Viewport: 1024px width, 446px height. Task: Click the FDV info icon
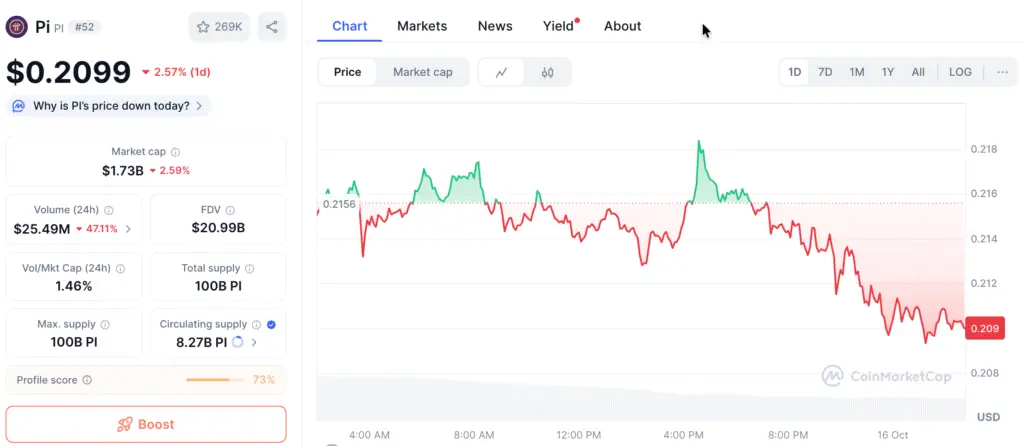click(x=231, y=211)
